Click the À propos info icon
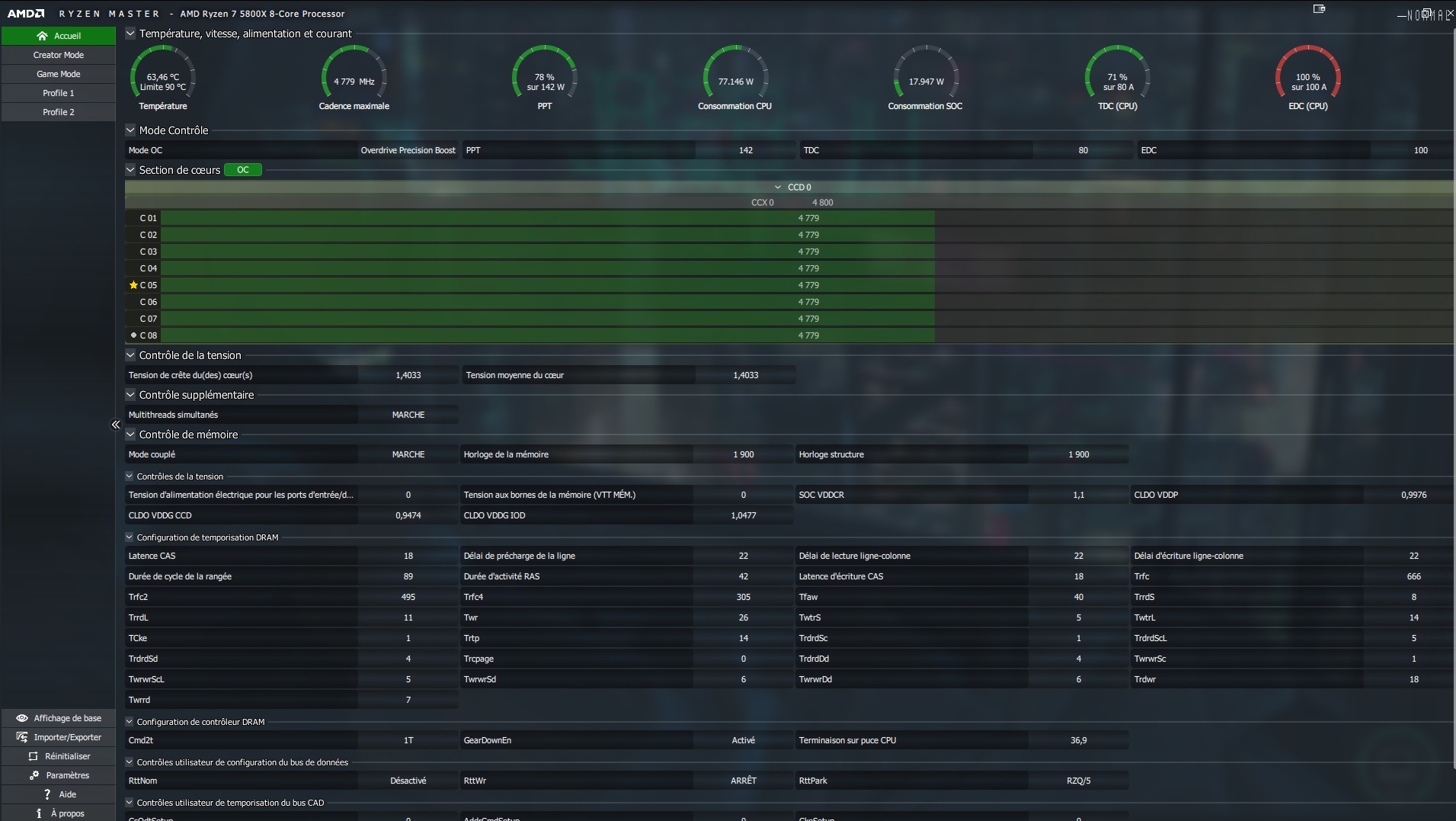Screen dimensions: 1456x821 tap(39, 813)
